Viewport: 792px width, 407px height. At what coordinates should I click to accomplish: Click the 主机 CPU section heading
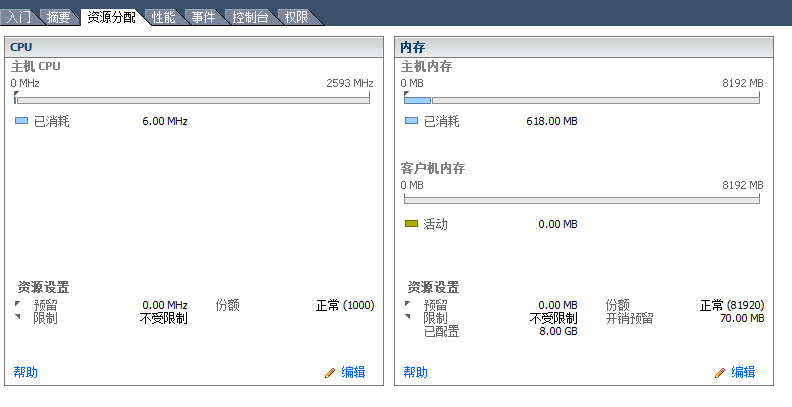35,66
